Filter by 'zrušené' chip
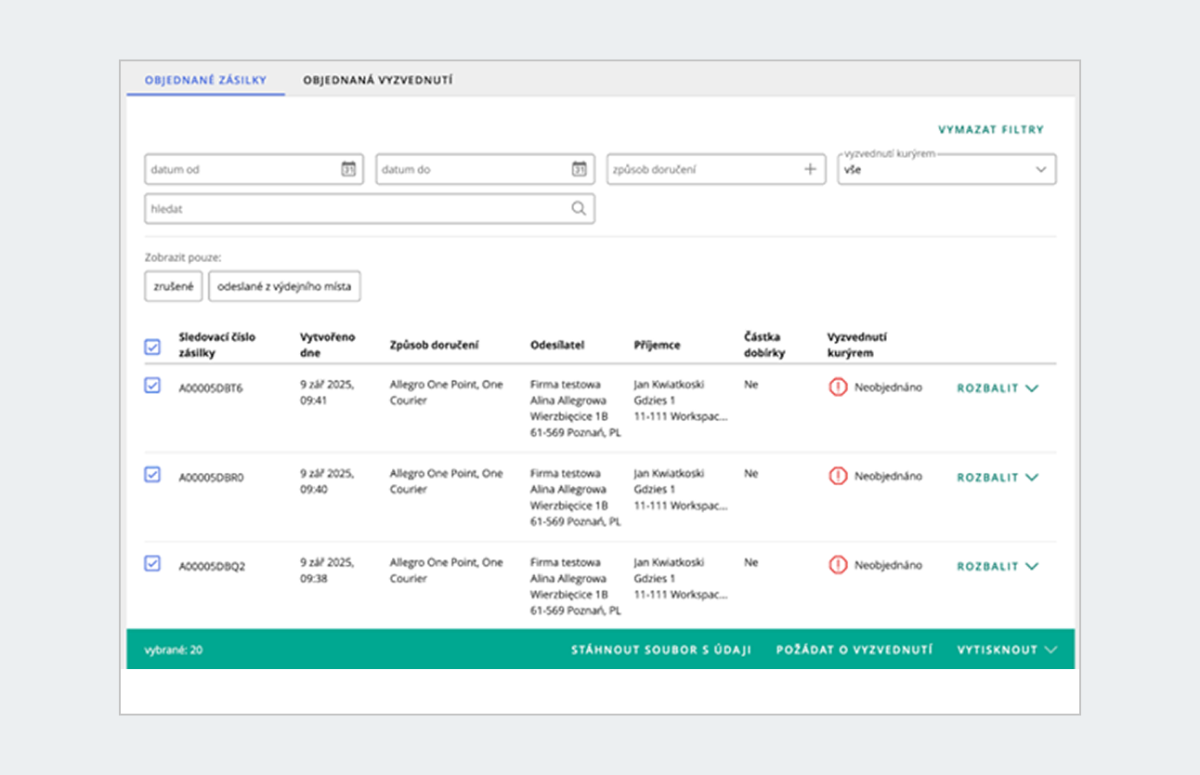Screen dimensions: 1200x775 (174, 286)
